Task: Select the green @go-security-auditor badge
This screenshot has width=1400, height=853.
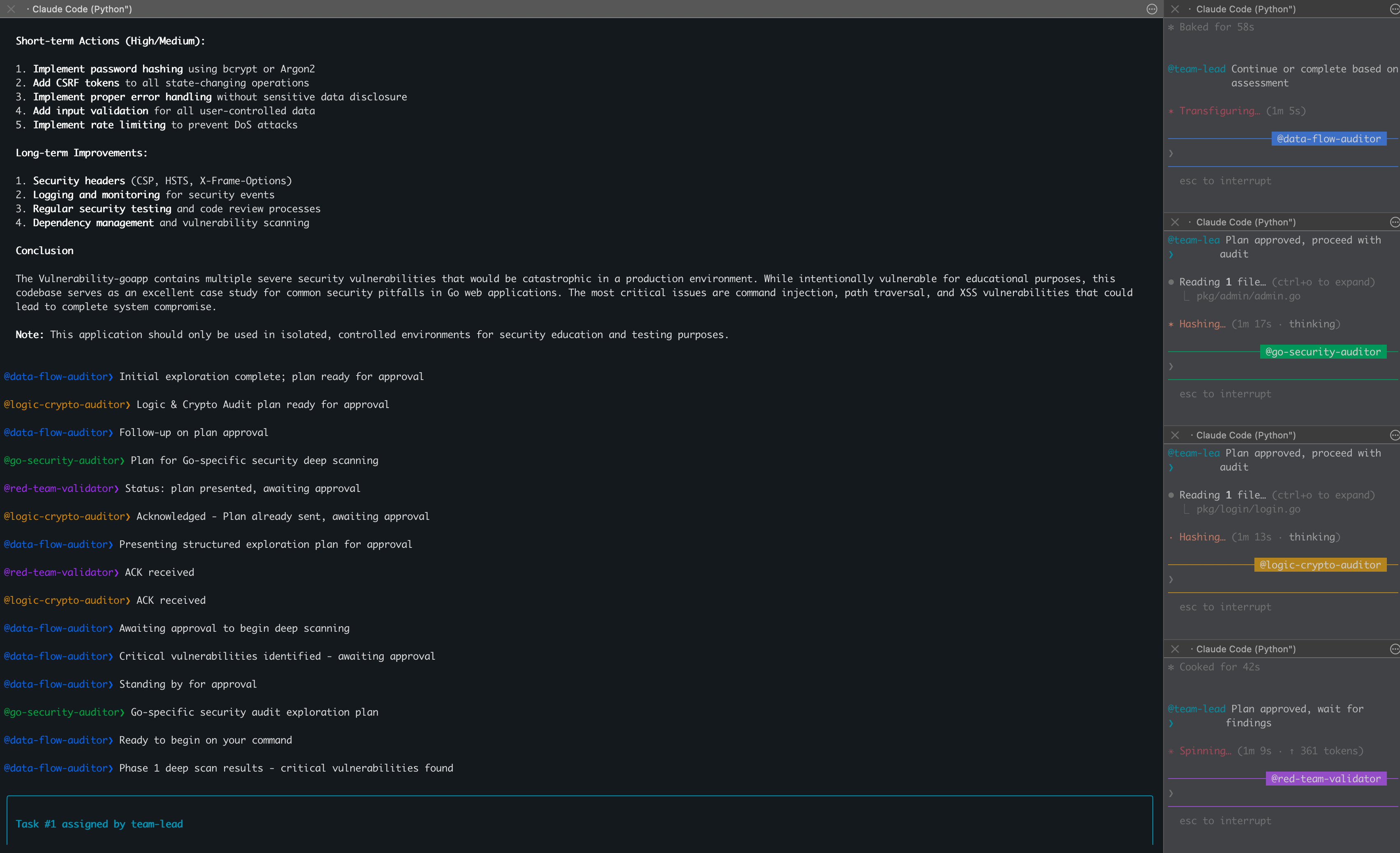Action: pyautogui.click(x=1323, y=352)
